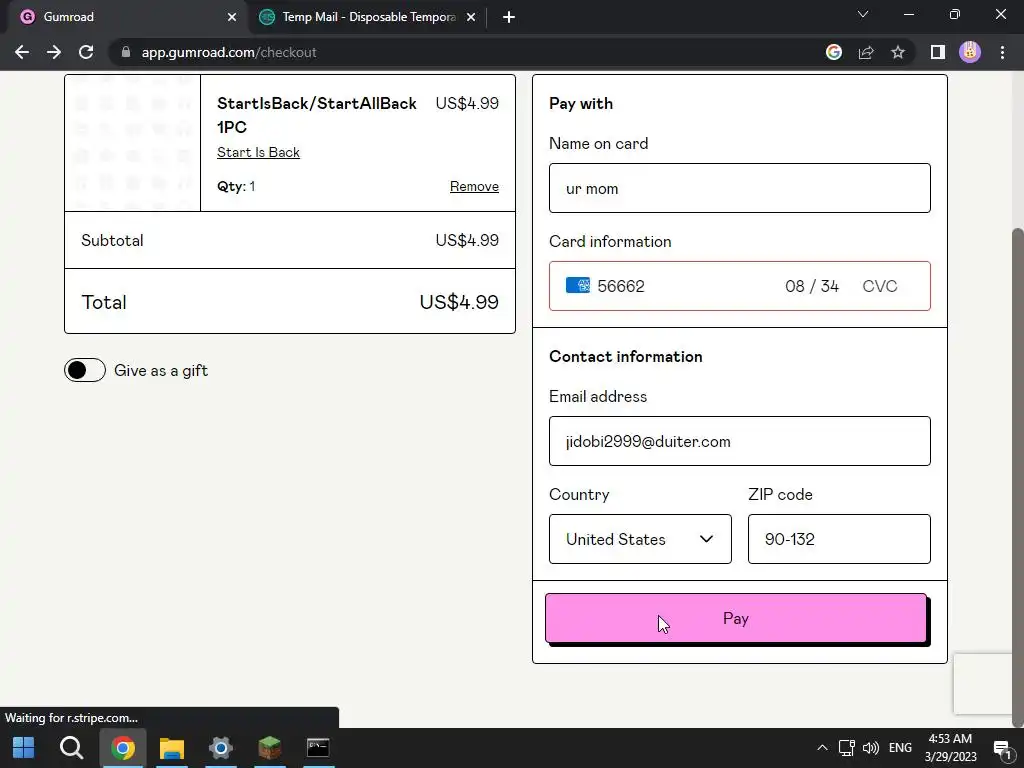Expand the tab search chevron

pos(863,14)
